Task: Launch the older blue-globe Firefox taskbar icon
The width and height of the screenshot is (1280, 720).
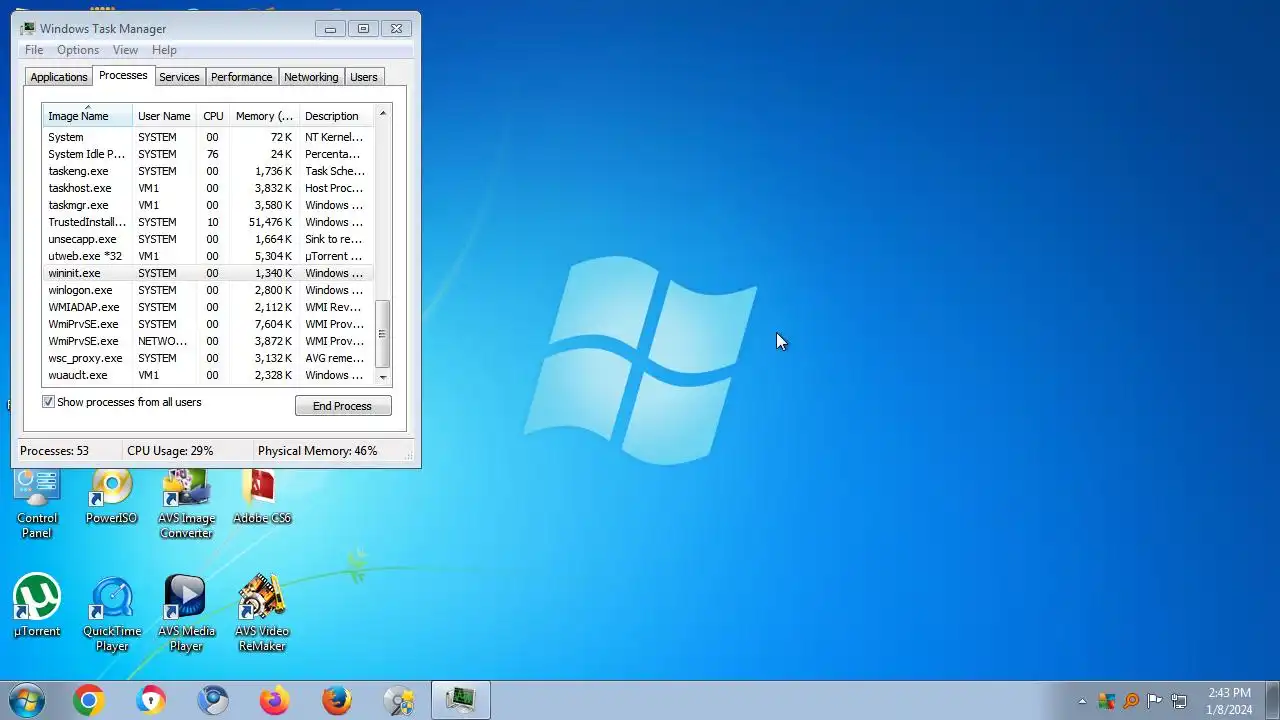Action: pos(337,700)
